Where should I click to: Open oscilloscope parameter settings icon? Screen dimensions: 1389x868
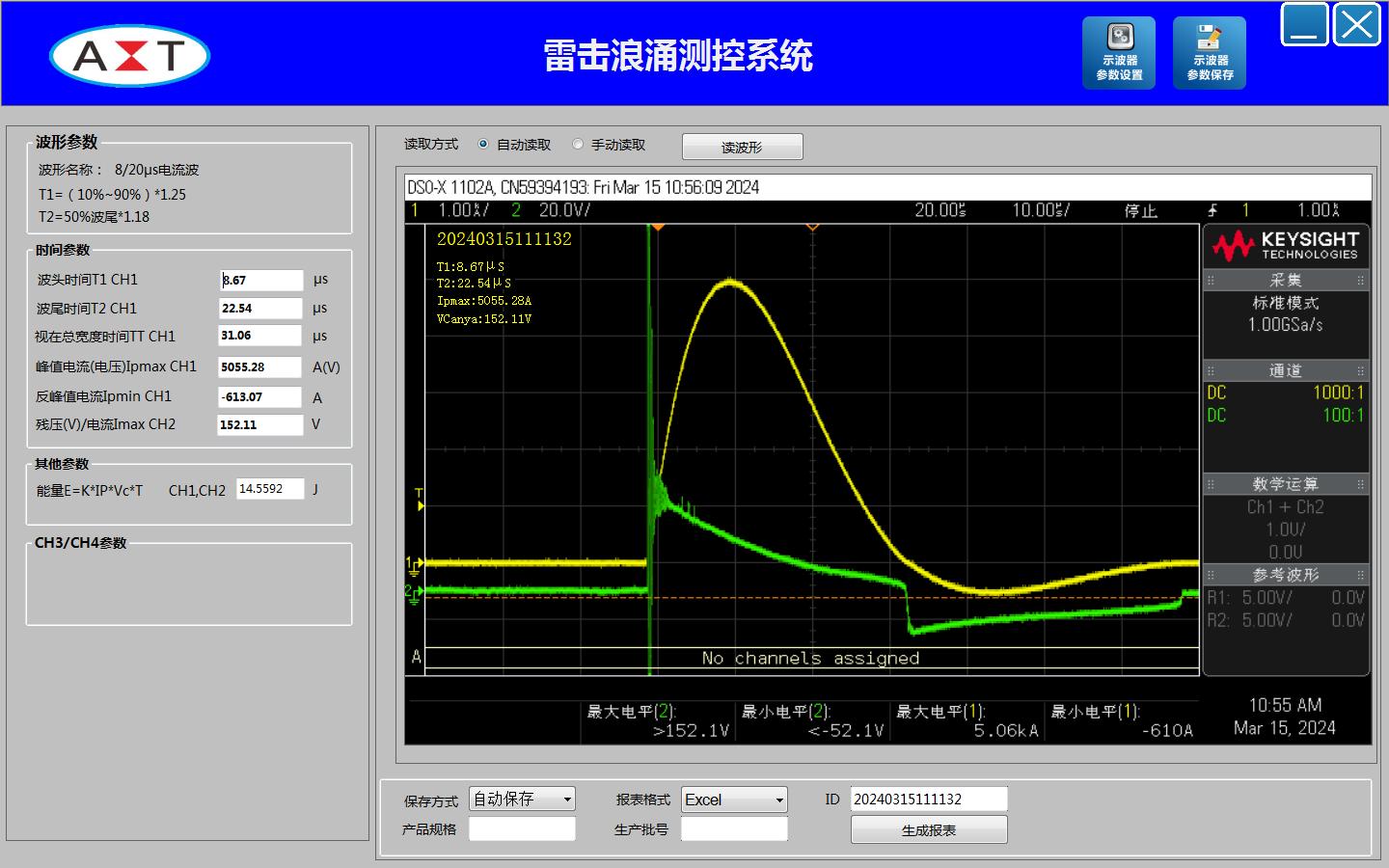[x=1119, y=53]
